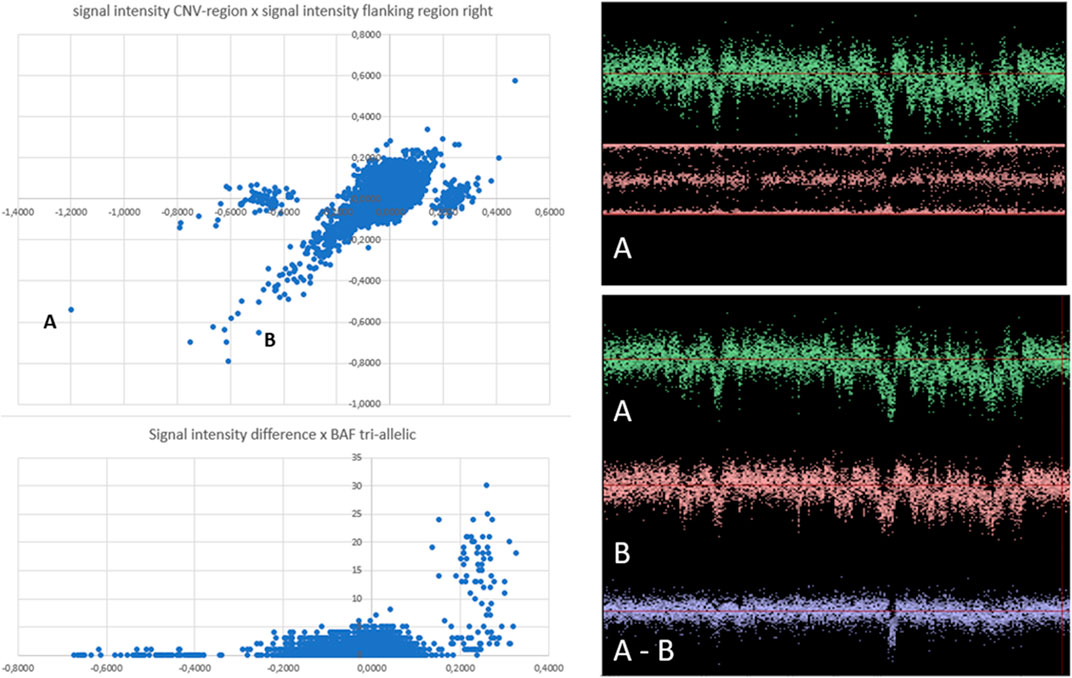Viewport: 1072px width, 678px height.
Task: Select the point at 30 in bottom scatter
Action: 486,485
